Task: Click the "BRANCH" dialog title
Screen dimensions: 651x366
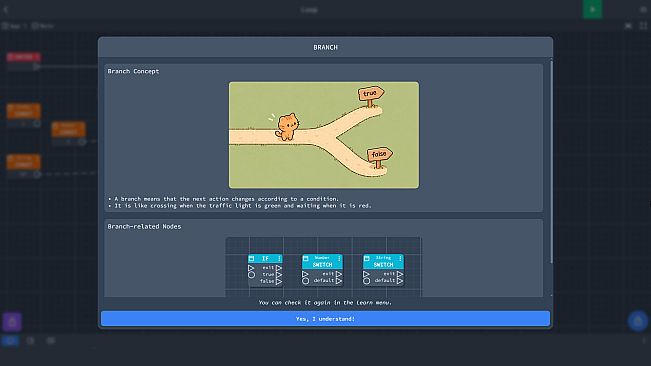Action: point(326,47)
